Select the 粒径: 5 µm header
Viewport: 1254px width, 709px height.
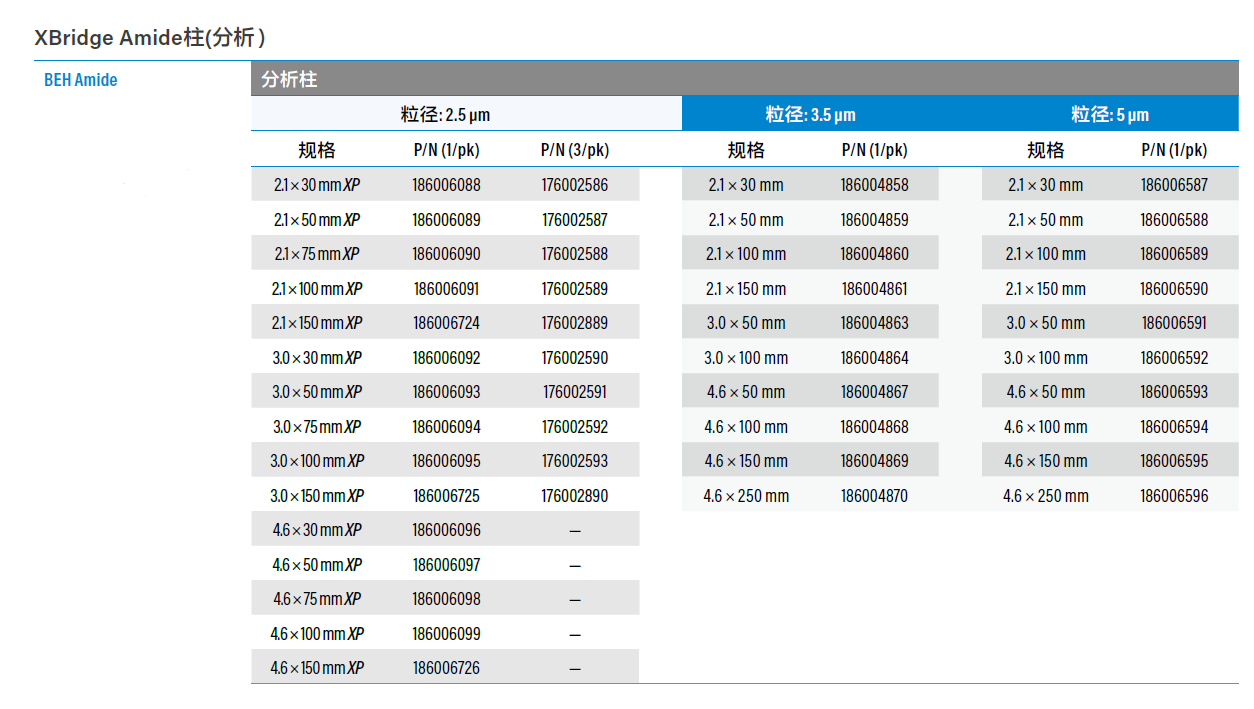tap(1111, 114)
